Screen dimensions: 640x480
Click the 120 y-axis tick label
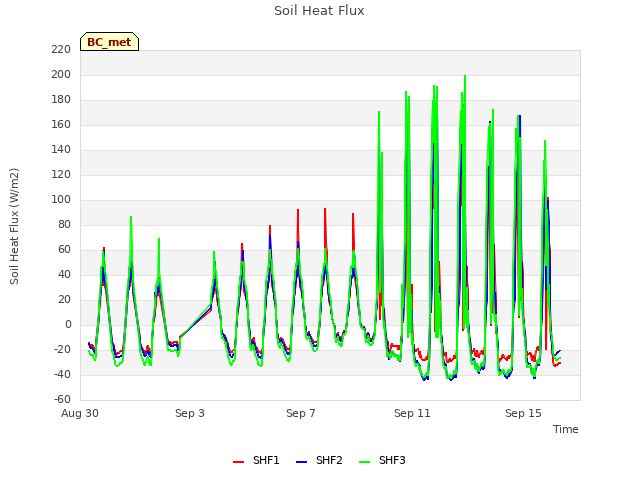click(x=61, y=174)
